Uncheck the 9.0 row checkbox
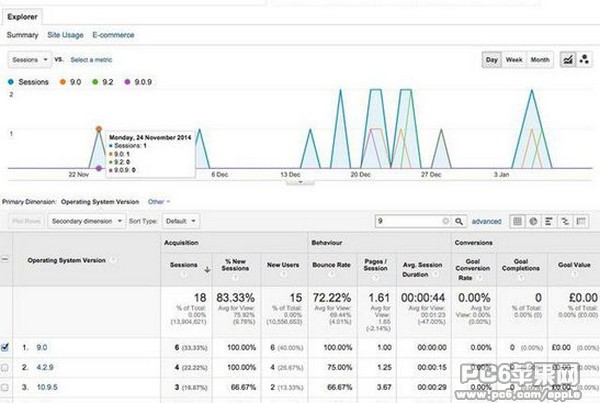This screenshot has width=600, height=403. [8, 347]
